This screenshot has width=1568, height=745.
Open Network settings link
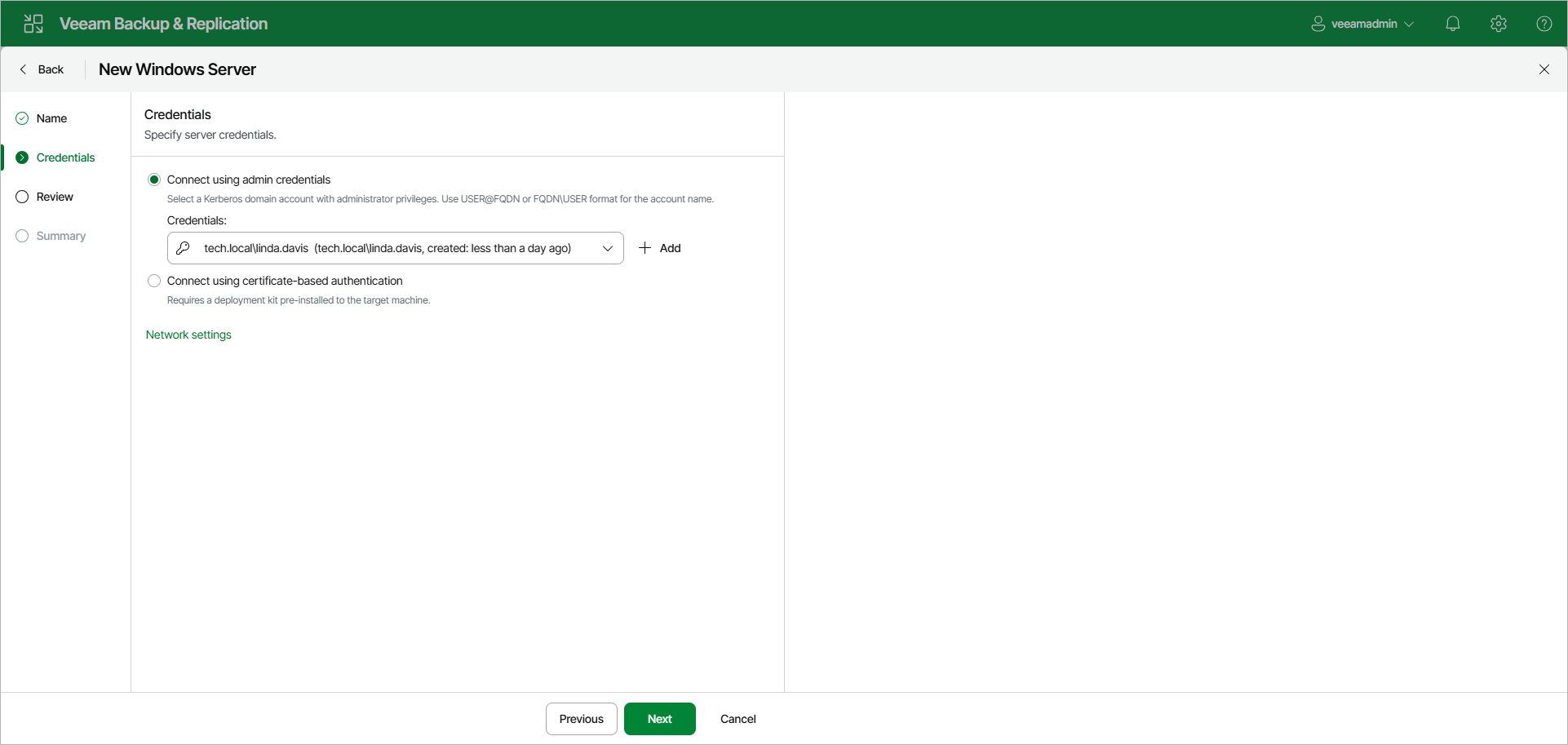click(x=188, y=335)
